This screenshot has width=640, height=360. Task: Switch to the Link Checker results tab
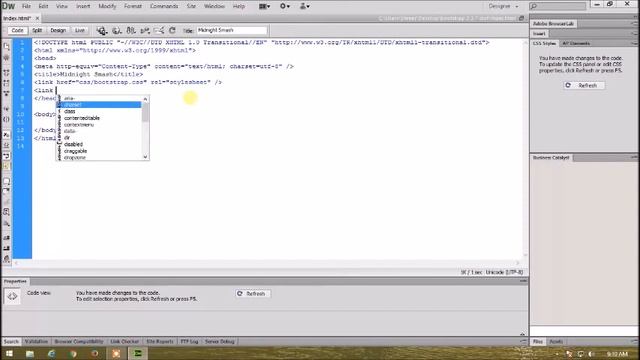124,342
